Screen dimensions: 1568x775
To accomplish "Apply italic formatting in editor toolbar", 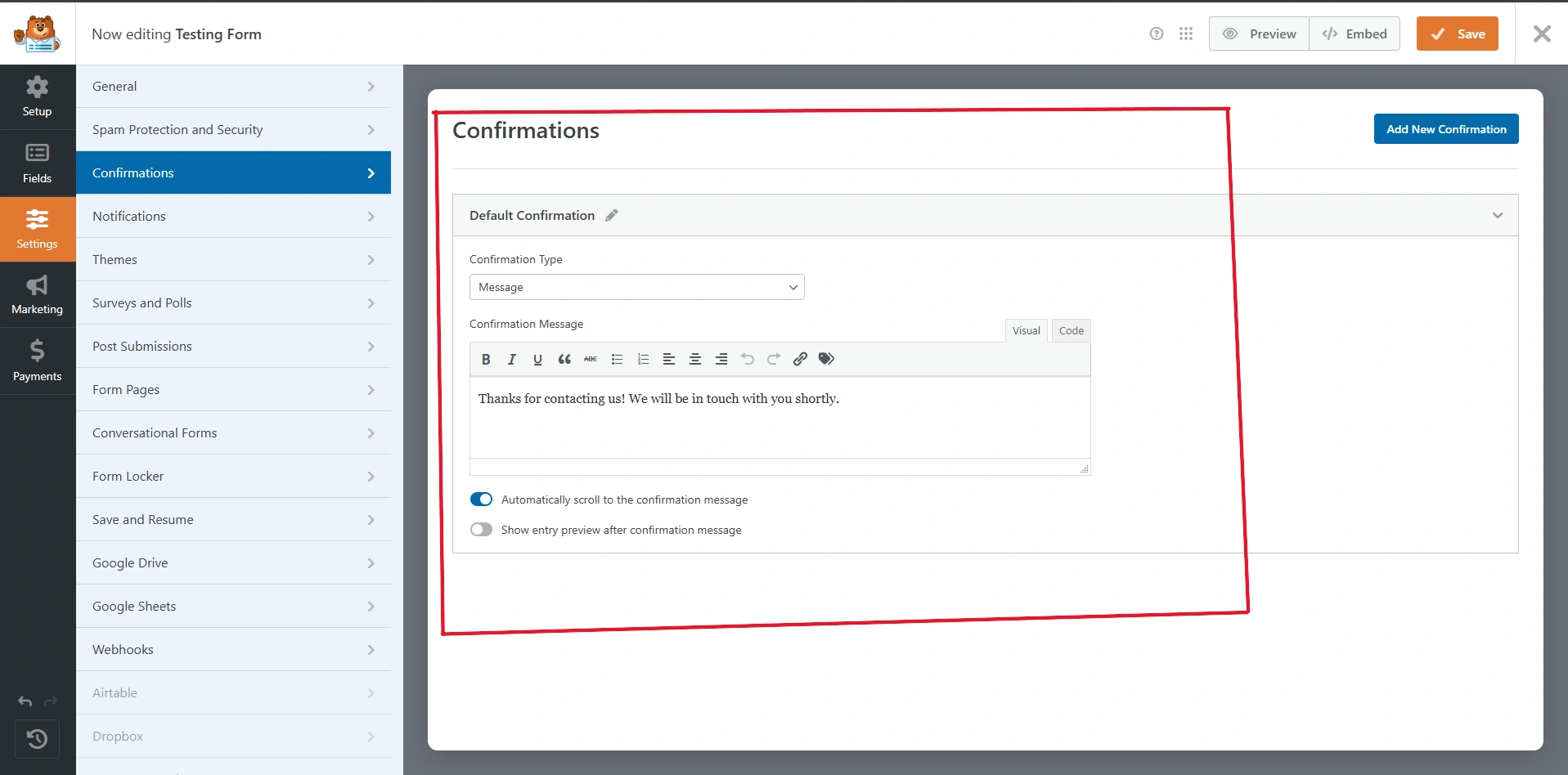I will click(512, 359).
